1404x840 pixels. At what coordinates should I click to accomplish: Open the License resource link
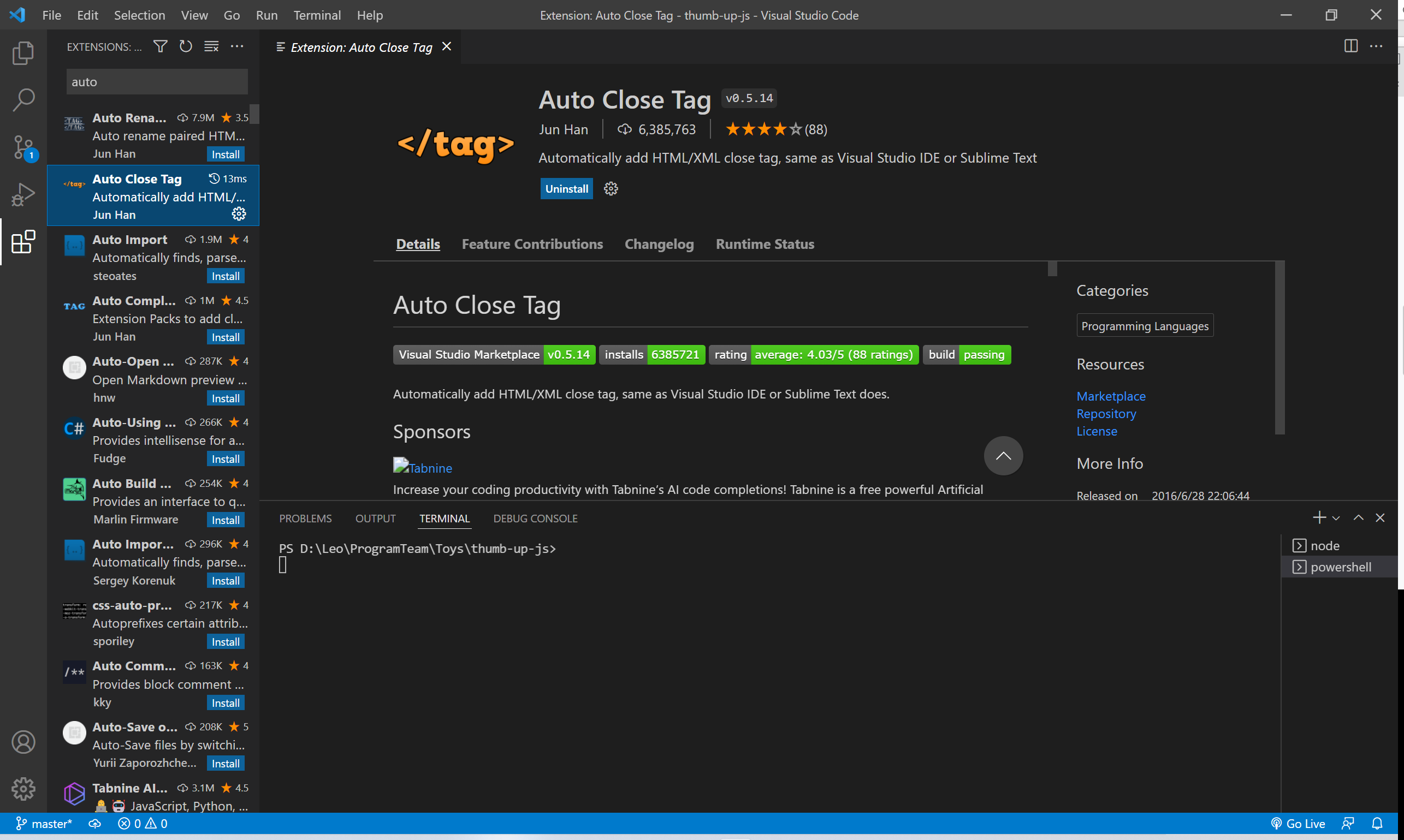pos(1097,431)
